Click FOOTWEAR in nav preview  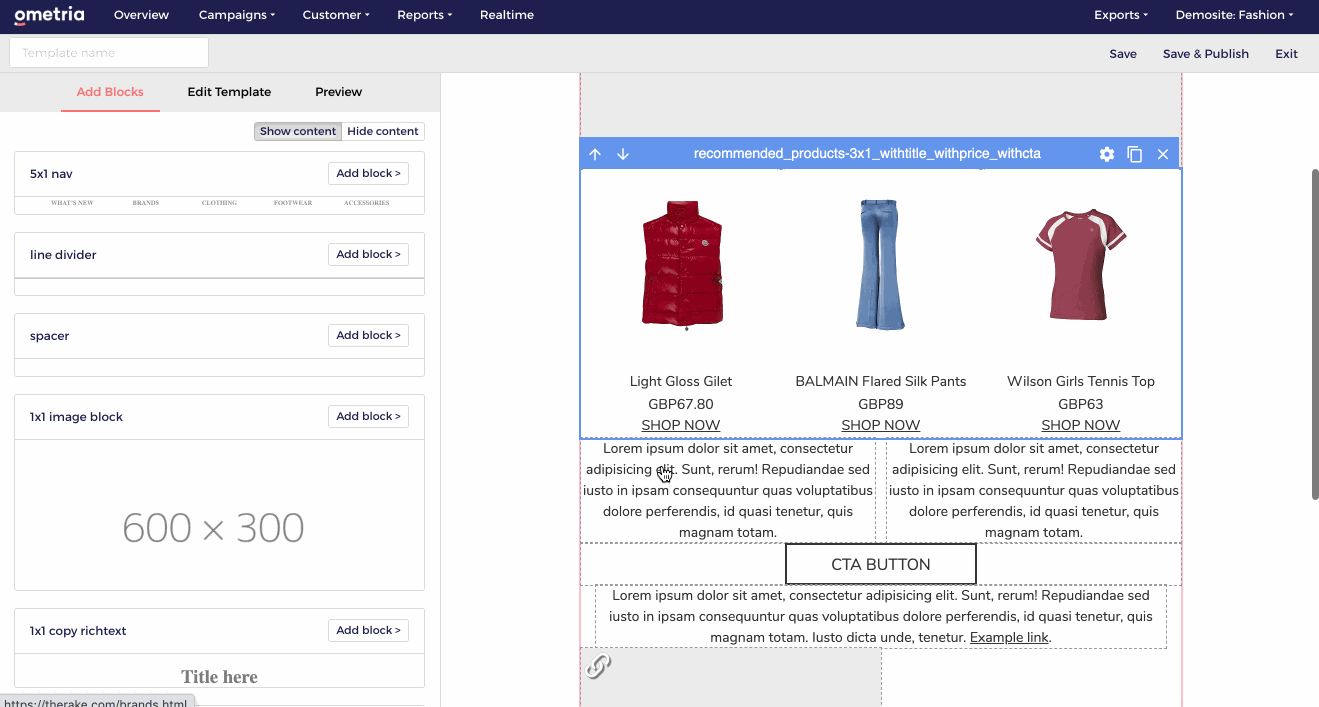(x=293, y=203)
